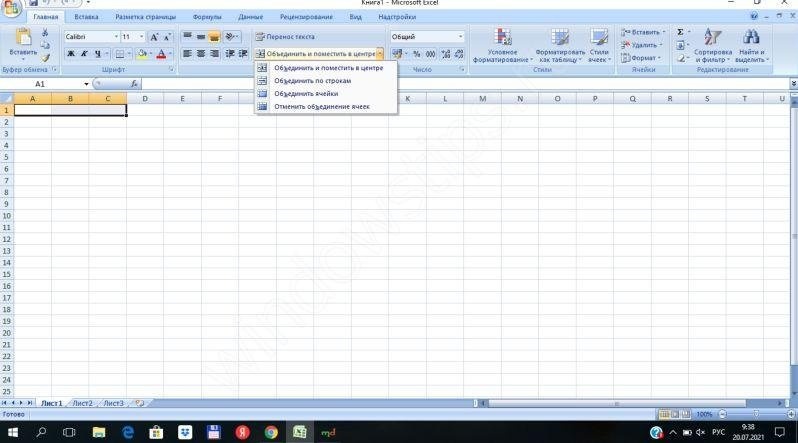Click the horizontal scrollbar track
798x443 pixels.
click(629, 403)
